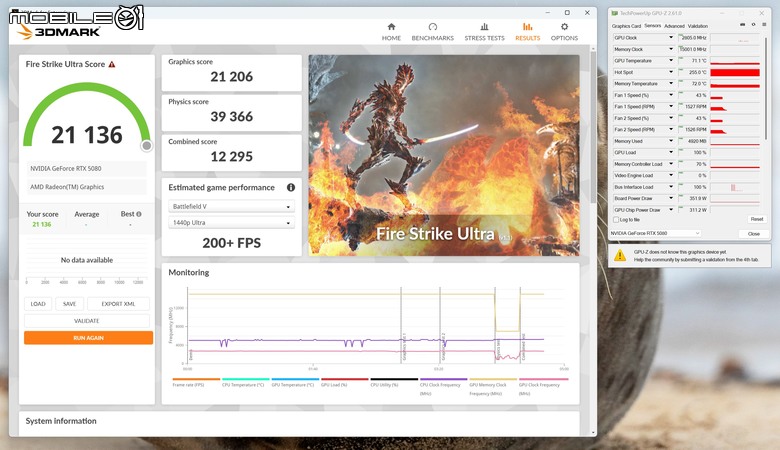The image size is (780, 450).
Task: Click the EXPORT XML button
Action: [118, 304]
